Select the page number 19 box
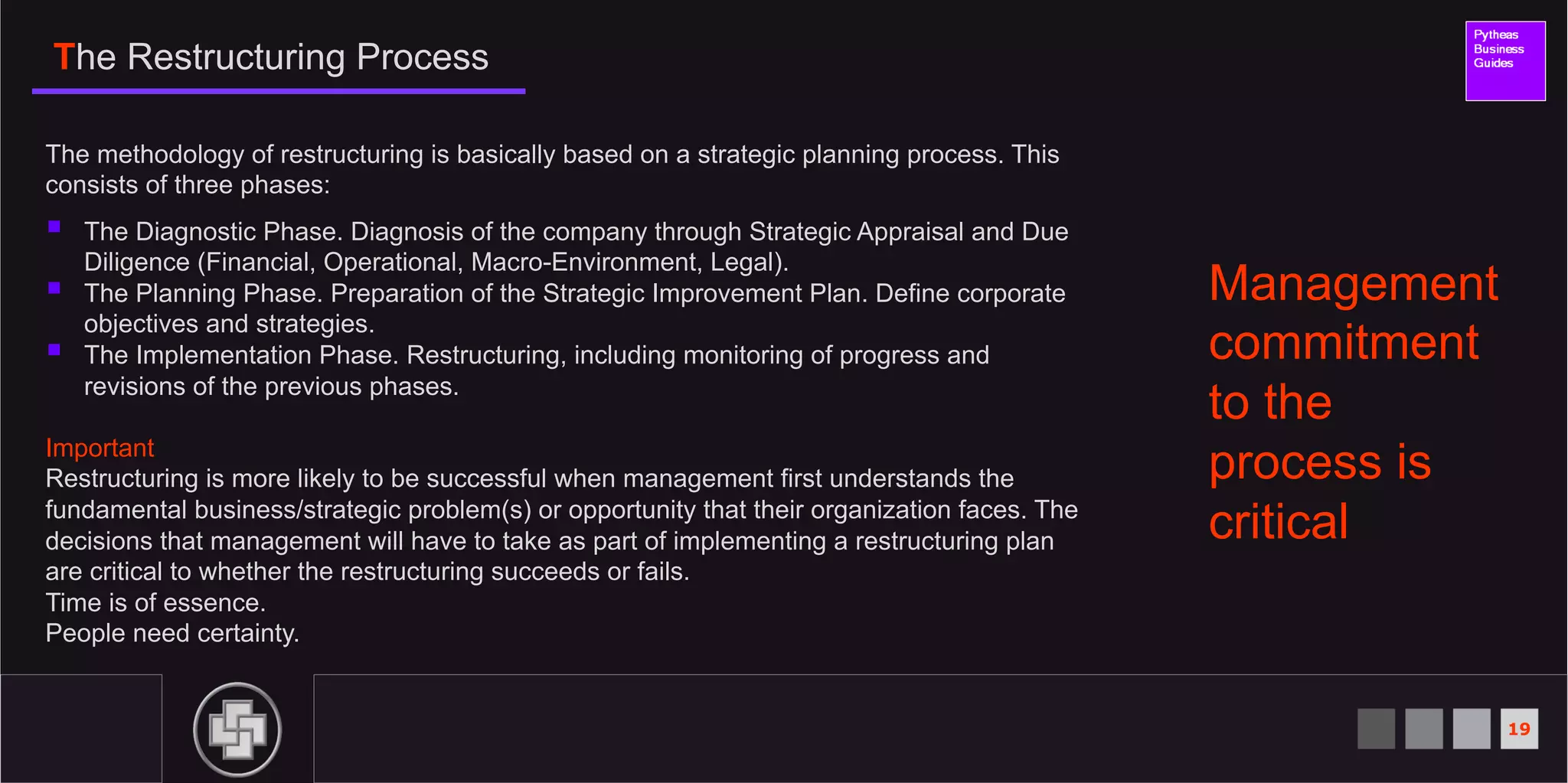The width and height of the screenshot is (1568, 783). click(x=1519, y=728)
